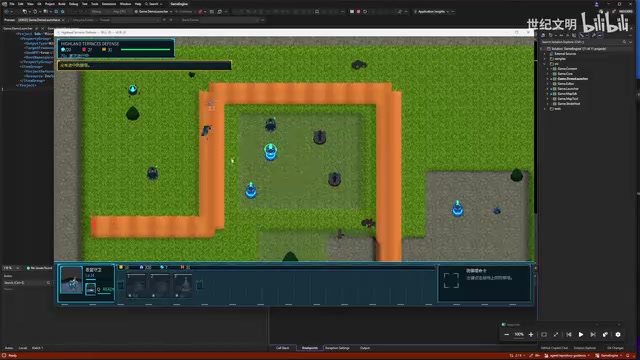The image size is (640, 360).
Task: Switch to the Git Changes tab
Action: coord(615,348)
